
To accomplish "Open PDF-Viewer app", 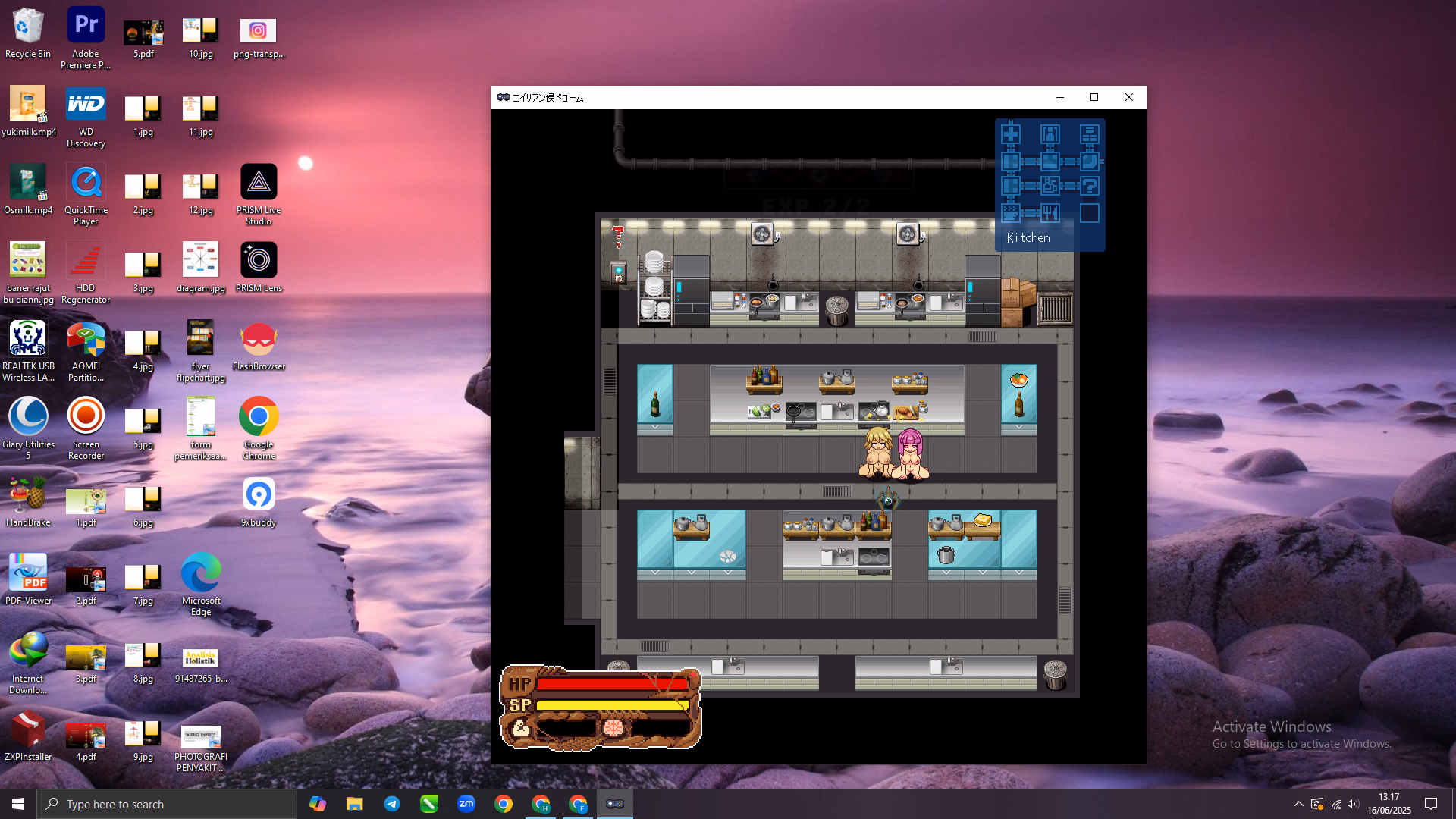I will 28,580.
